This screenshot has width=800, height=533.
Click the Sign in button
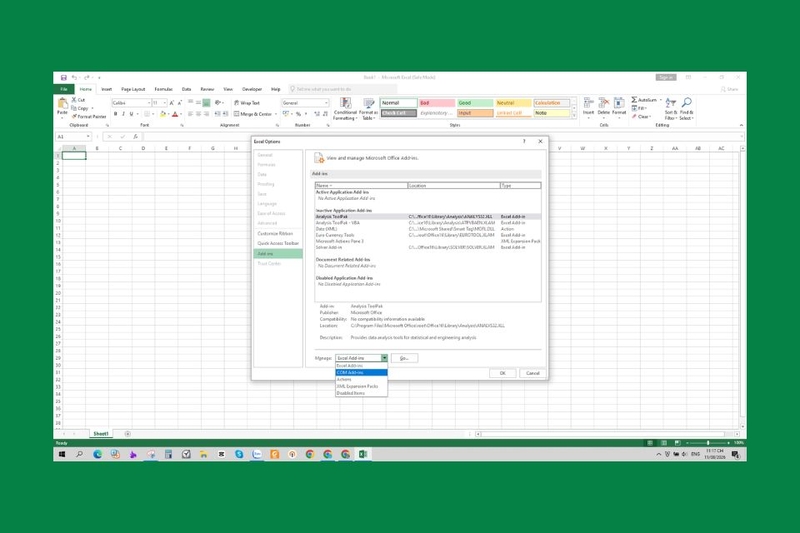(x=666, y=78)
